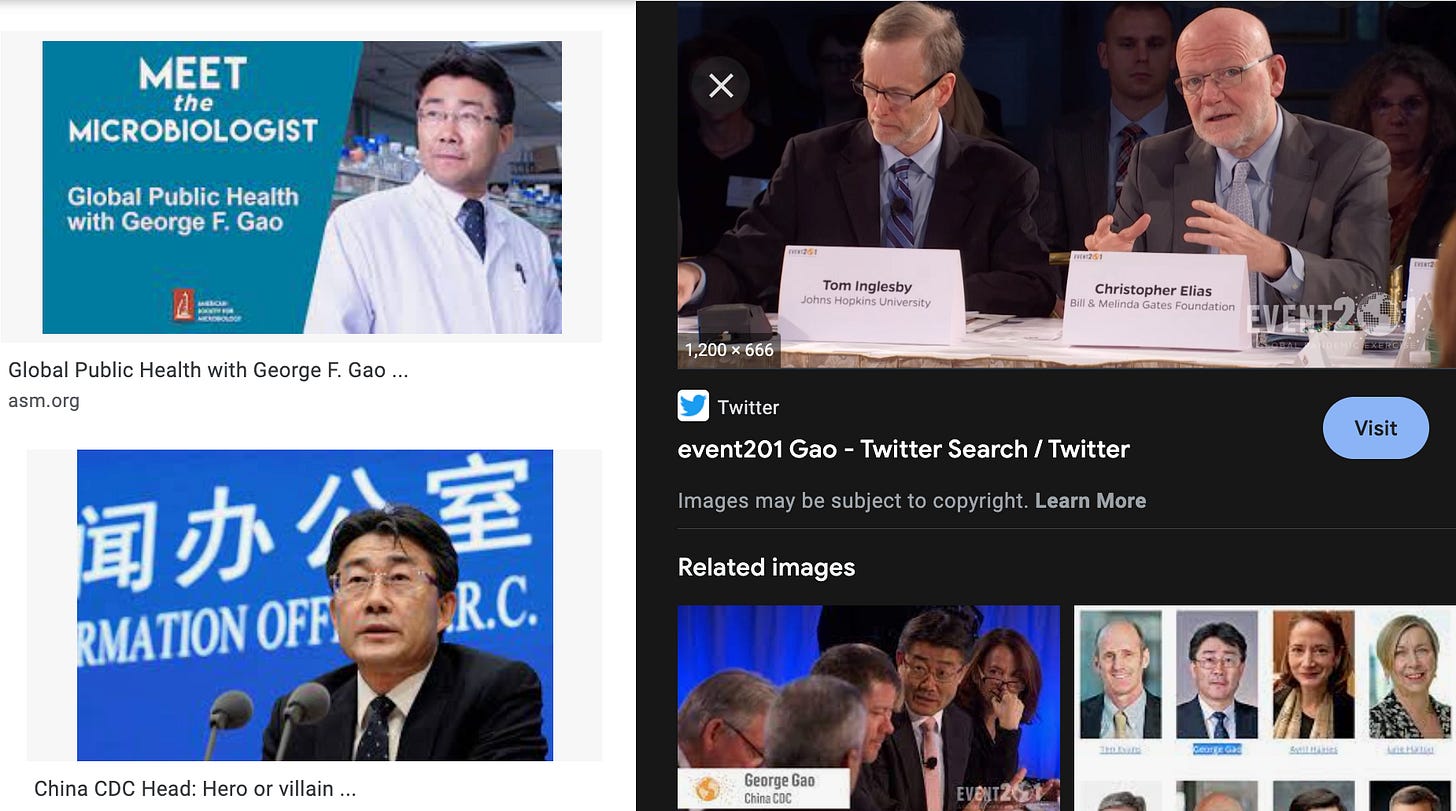Click the blue Visit button
This screenshot has width=1456, height=811.
pos(1375,428)
